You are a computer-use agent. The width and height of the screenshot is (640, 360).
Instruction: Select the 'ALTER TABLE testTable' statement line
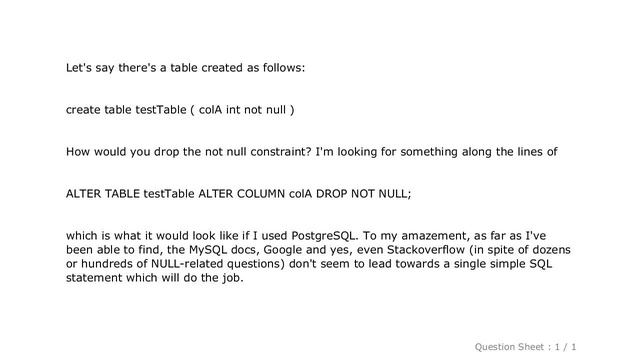coord(238,193)
